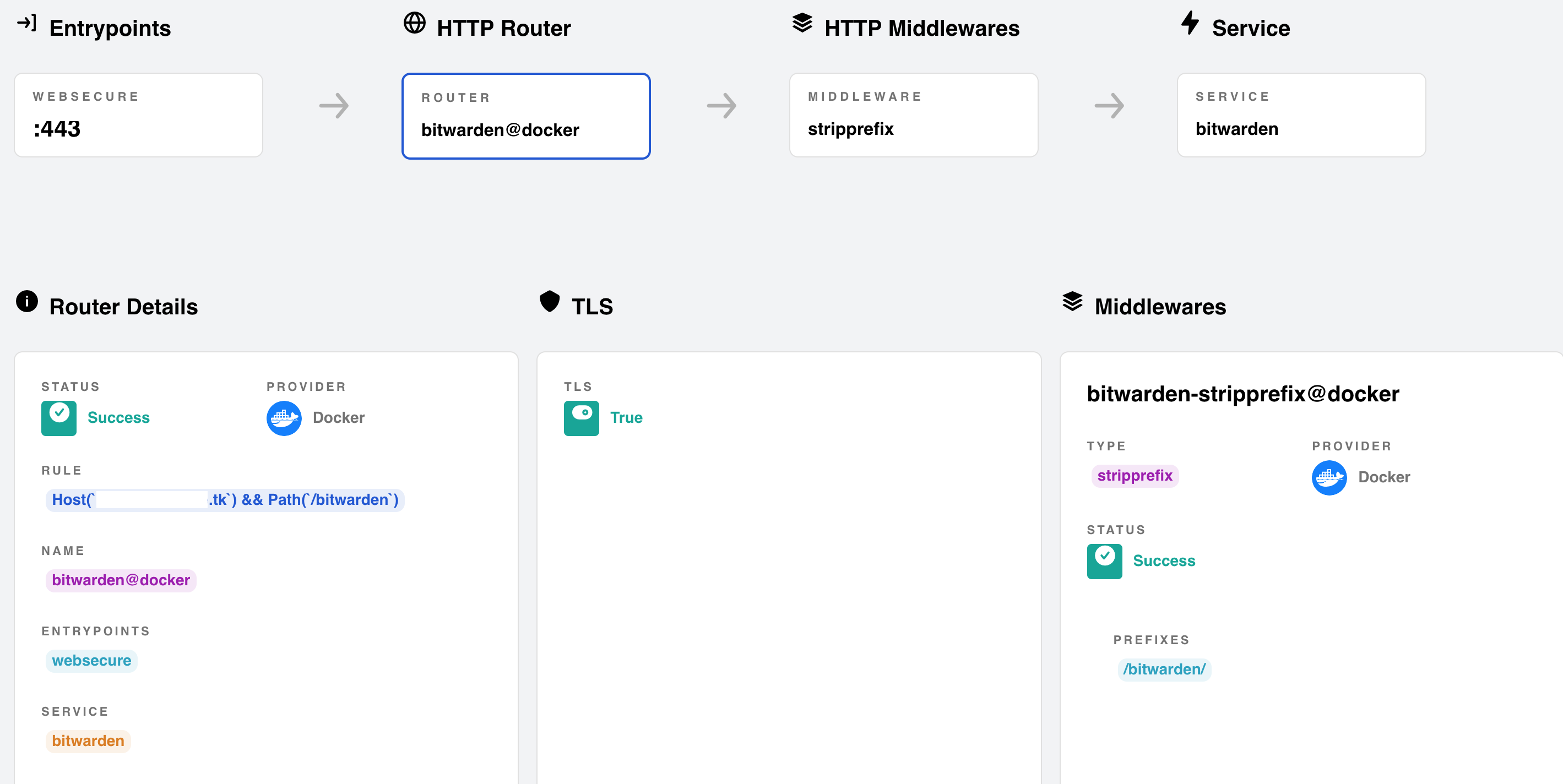Click the TLS shield icon

(549, 301)
